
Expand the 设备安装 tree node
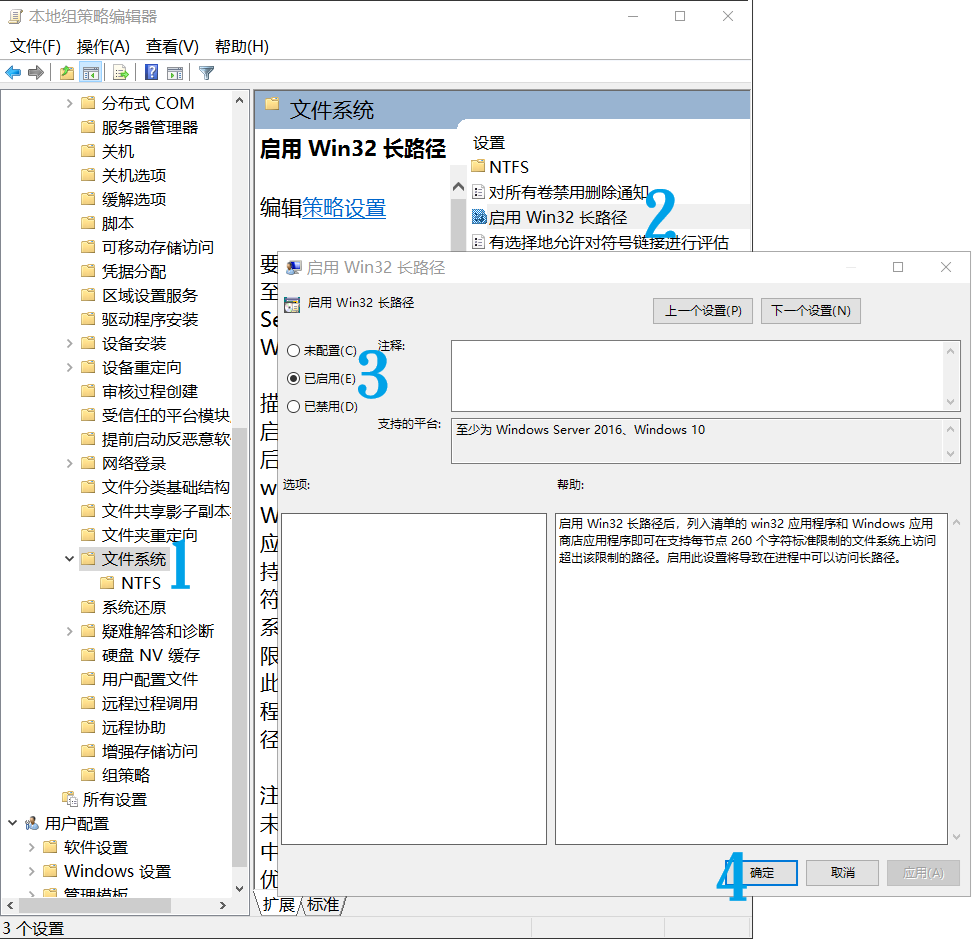coord(70,343)
